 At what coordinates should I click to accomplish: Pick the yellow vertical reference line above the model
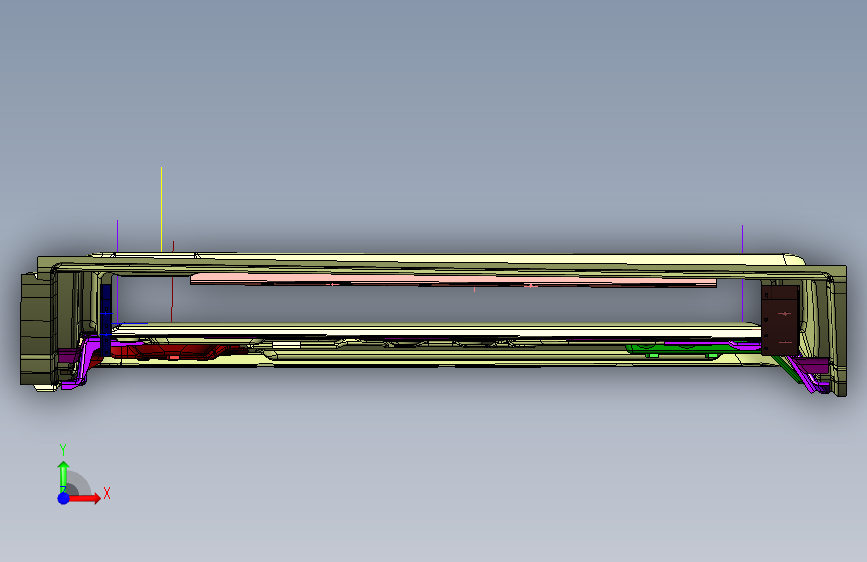161,210
